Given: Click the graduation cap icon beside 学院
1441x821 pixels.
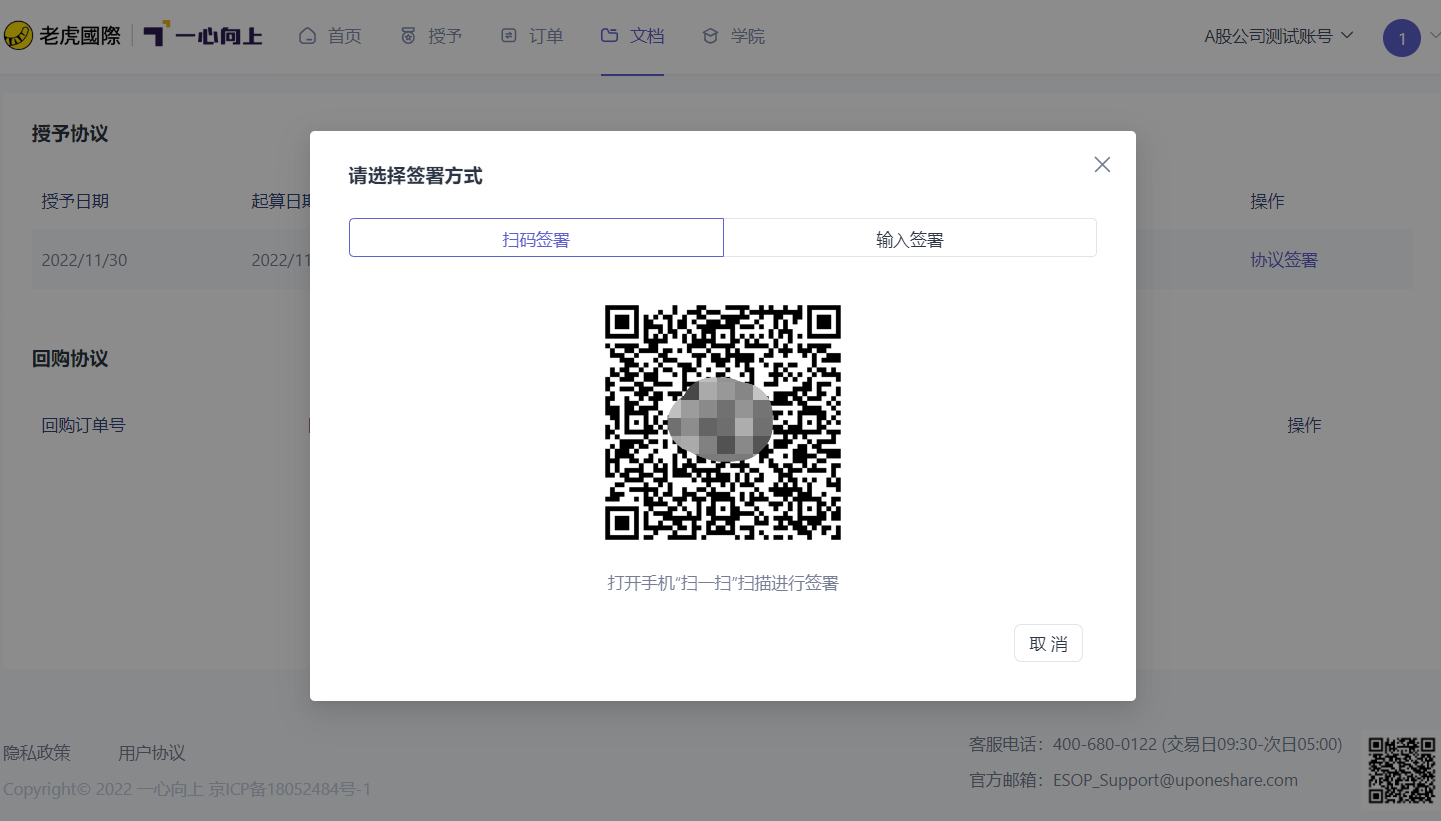Looking at the screenshot, I should coord(710,36).
